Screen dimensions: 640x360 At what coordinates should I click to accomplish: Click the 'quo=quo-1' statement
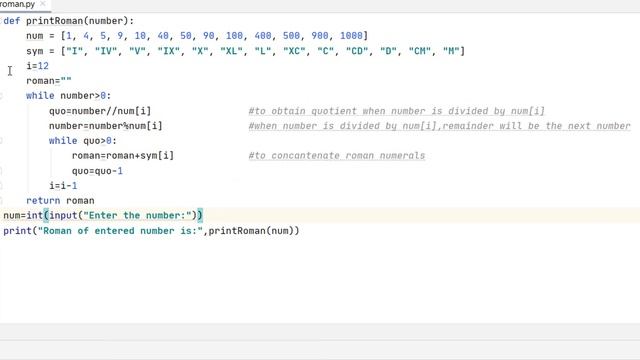coord(97,171)
